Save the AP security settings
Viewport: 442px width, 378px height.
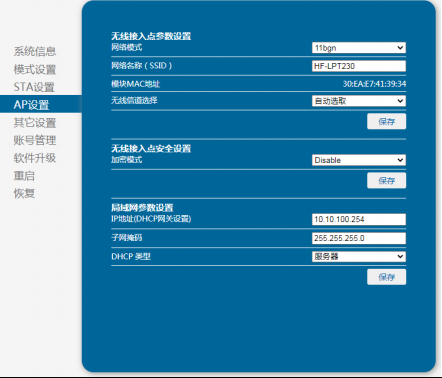(386, 180)
